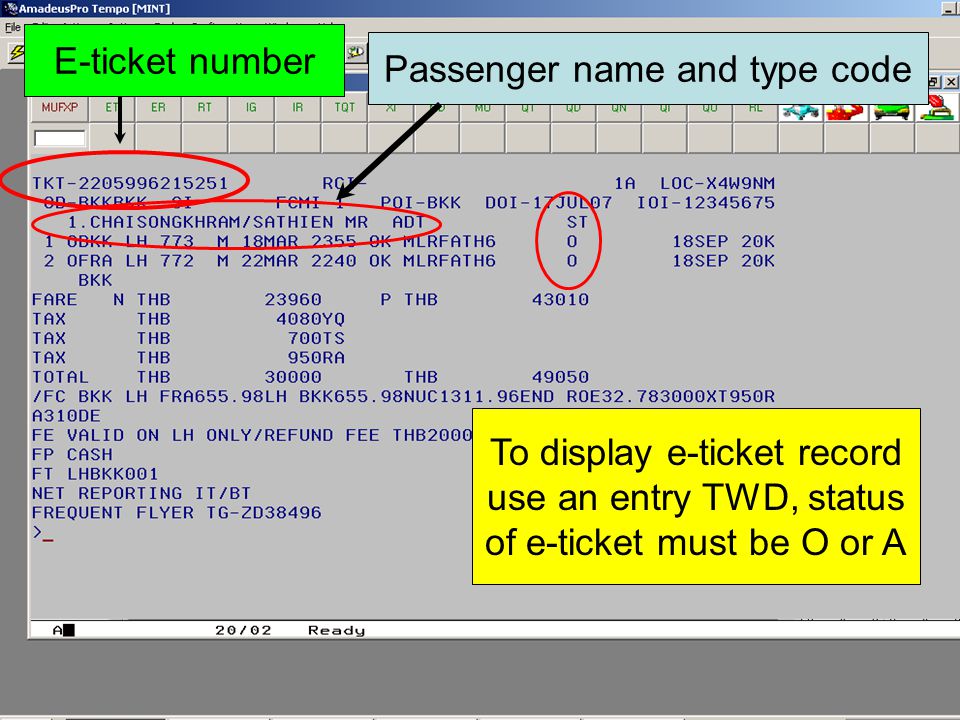Click the red vehicle toolbar icon
The height and width of the screenshot is (720, 960).
point(846,111)
